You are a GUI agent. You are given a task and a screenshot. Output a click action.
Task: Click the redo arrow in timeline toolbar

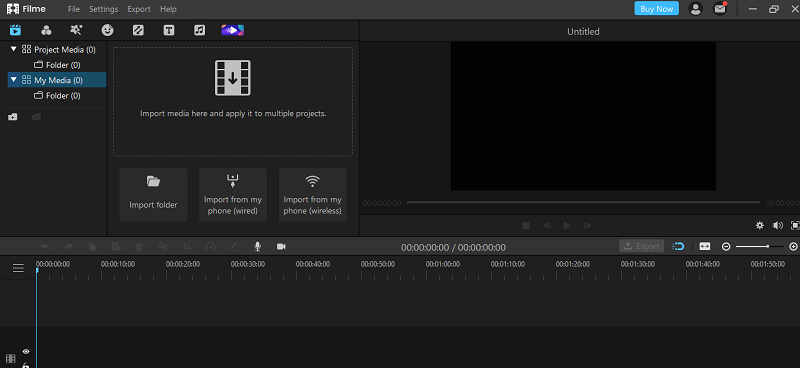pos(68,247)
